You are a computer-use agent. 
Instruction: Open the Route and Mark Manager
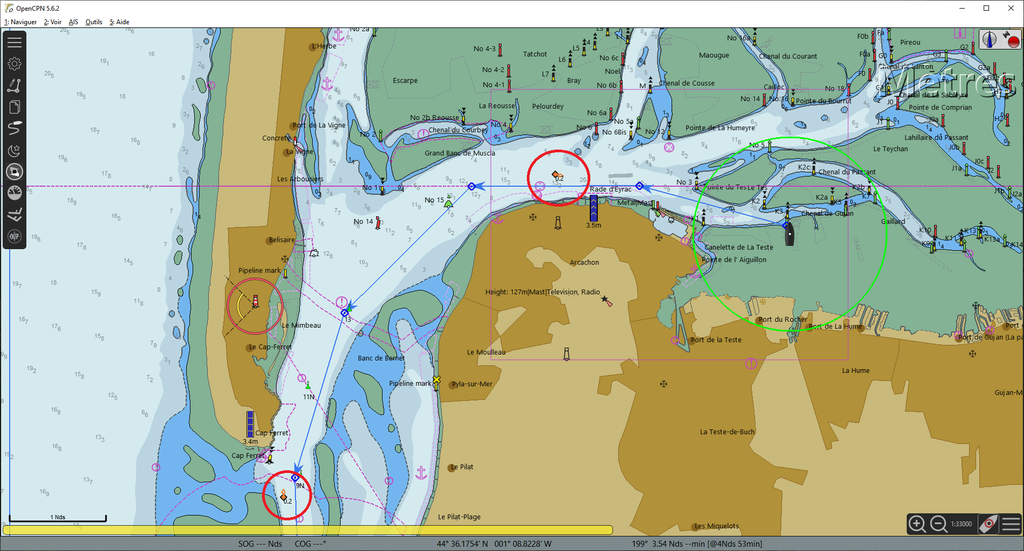coord(14,106)
